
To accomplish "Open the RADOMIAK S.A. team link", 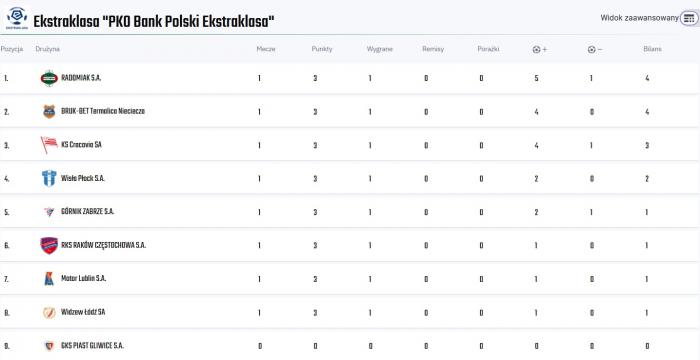I will [81, 78].
